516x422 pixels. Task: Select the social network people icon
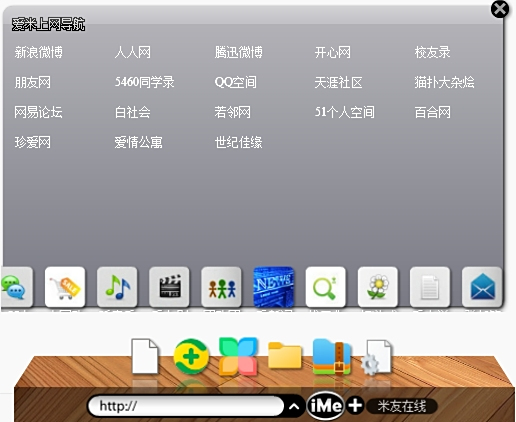[221, 287]
